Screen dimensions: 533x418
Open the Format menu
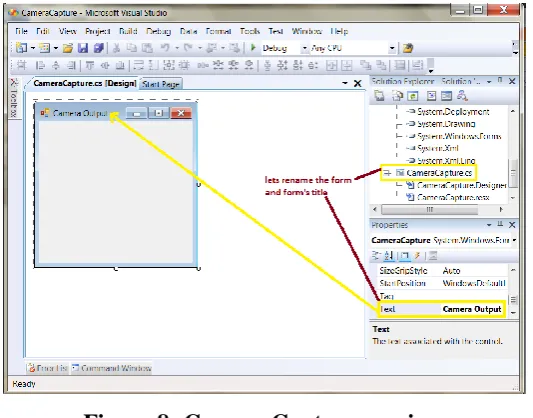click(x=218, y=31)
